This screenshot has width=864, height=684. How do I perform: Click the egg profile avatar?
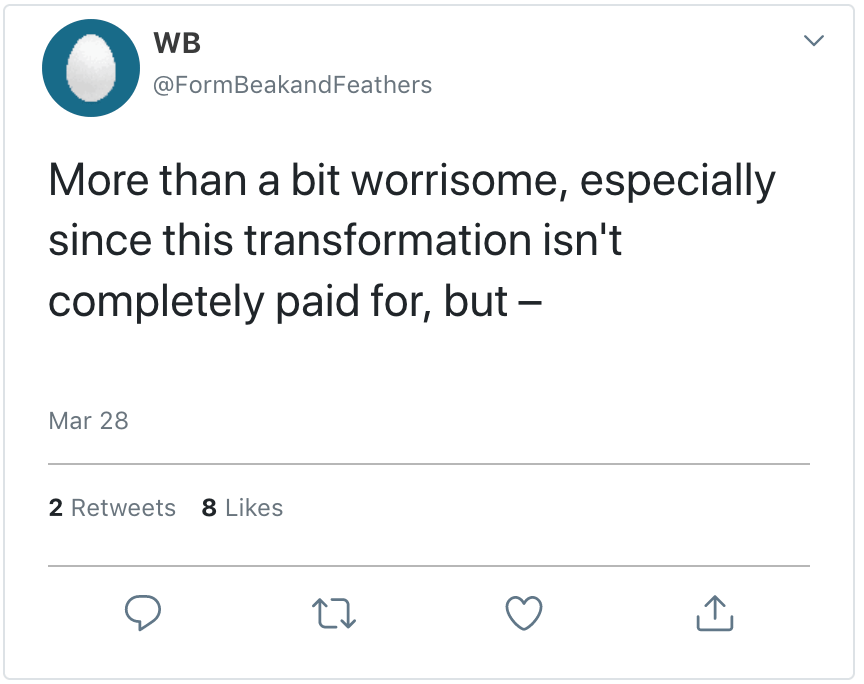tap(91, 68)
